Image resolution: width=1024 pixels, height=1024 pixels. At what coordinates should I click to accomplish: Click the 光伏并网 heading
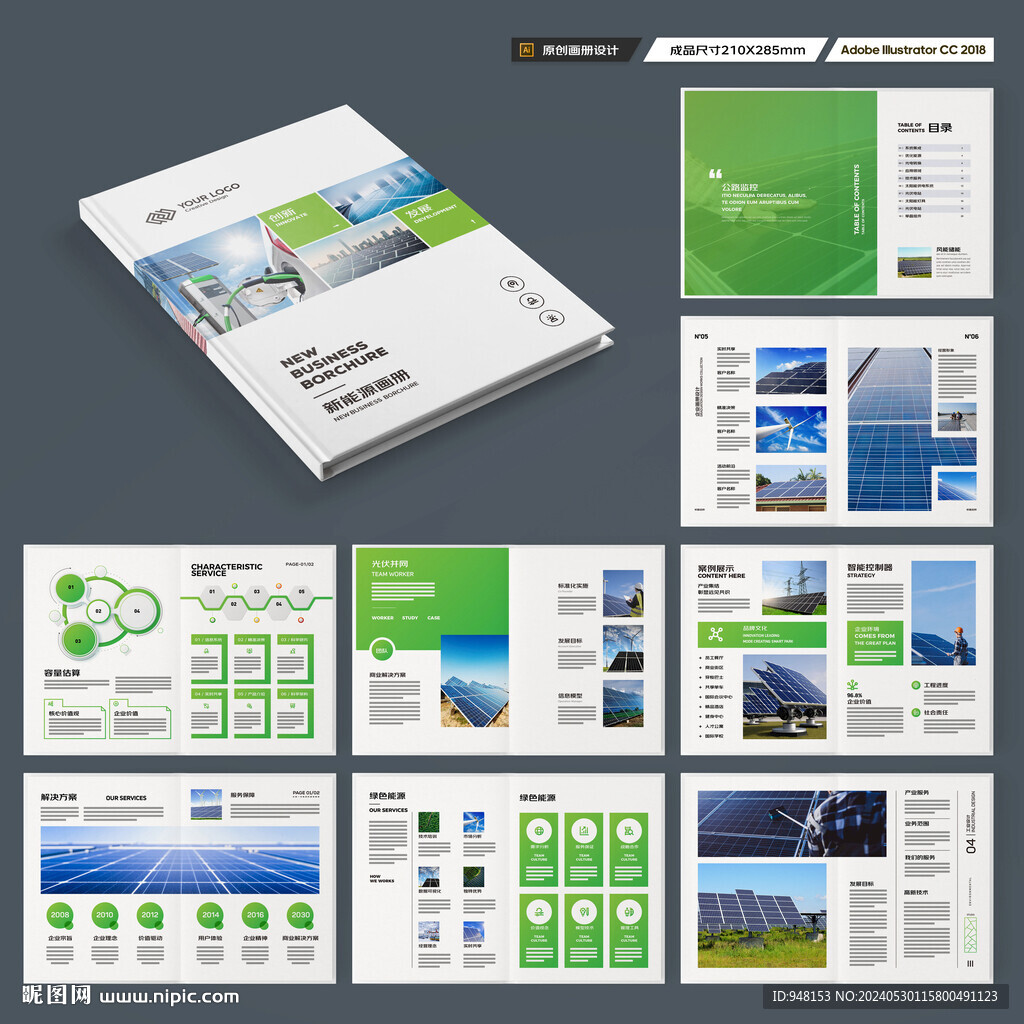[x=390, y=564]
